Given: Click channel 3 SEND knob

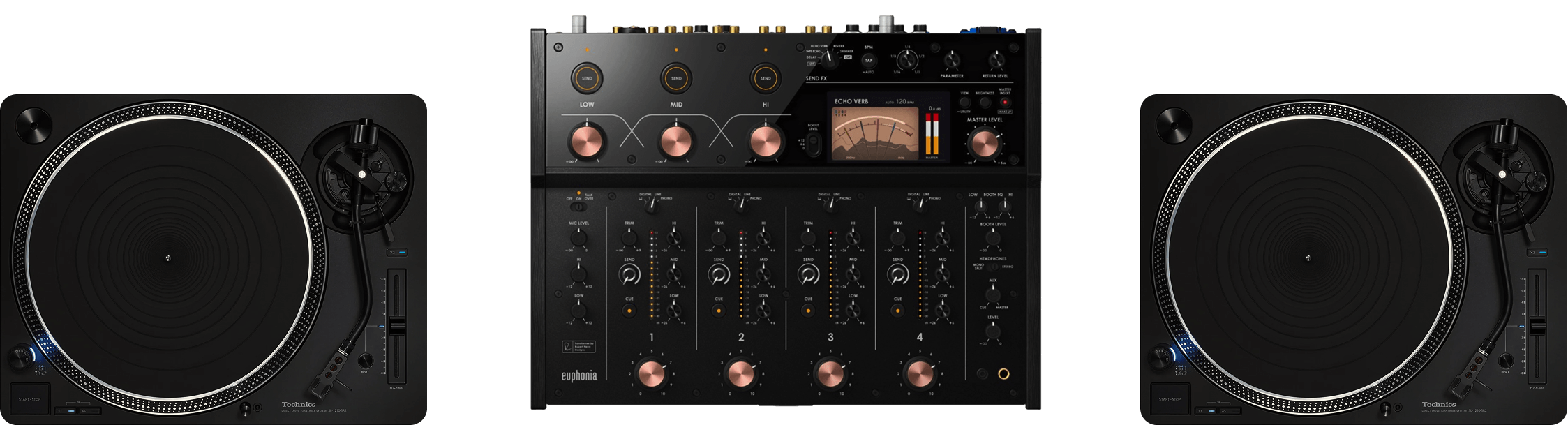Looking at the screenshot, I should [x=808, y=276].
